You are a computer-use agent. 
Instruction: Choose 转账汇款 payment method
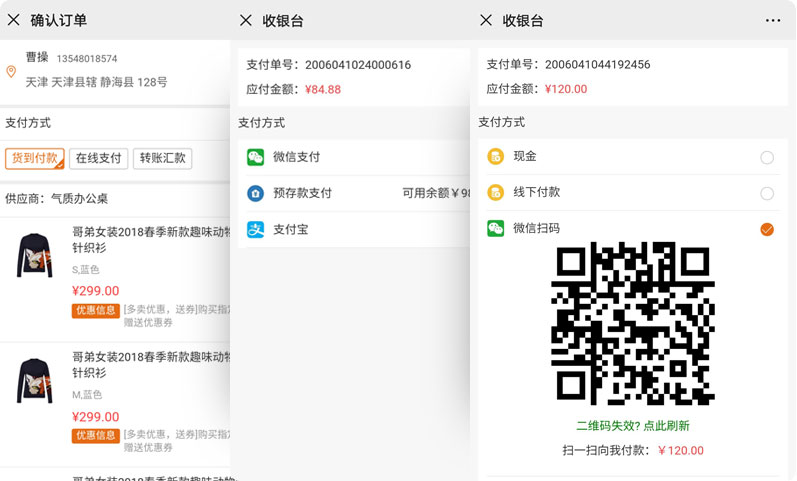click(162, 158)
